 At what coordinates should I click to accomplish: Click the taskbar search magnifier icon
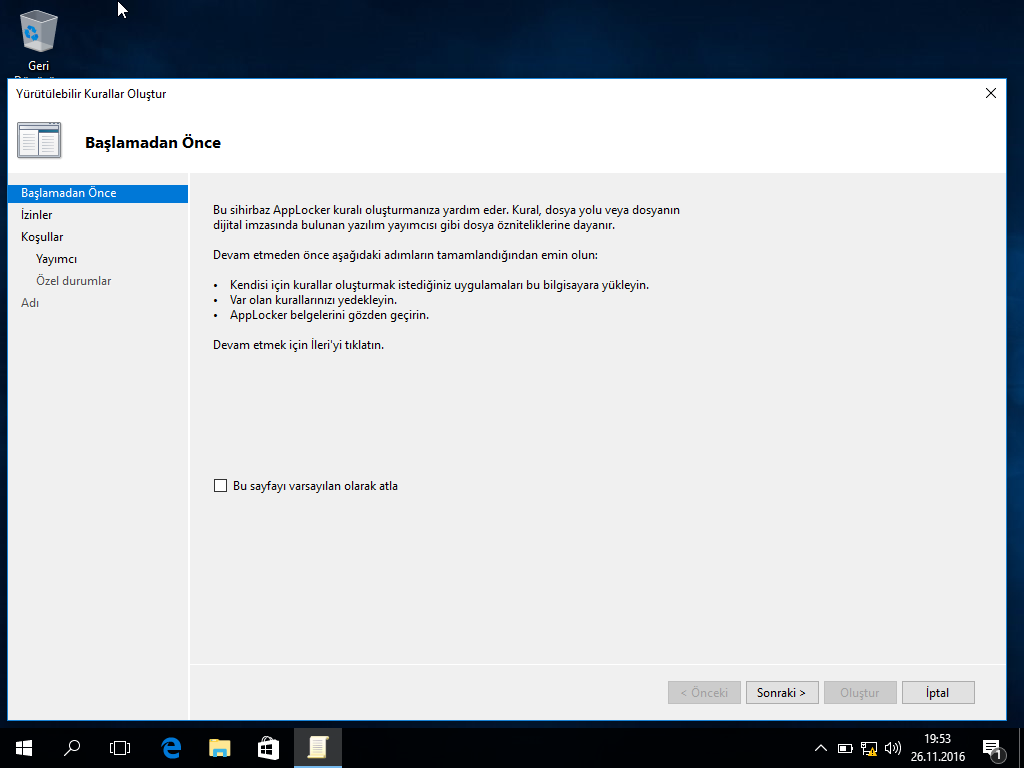click(72, 747)
